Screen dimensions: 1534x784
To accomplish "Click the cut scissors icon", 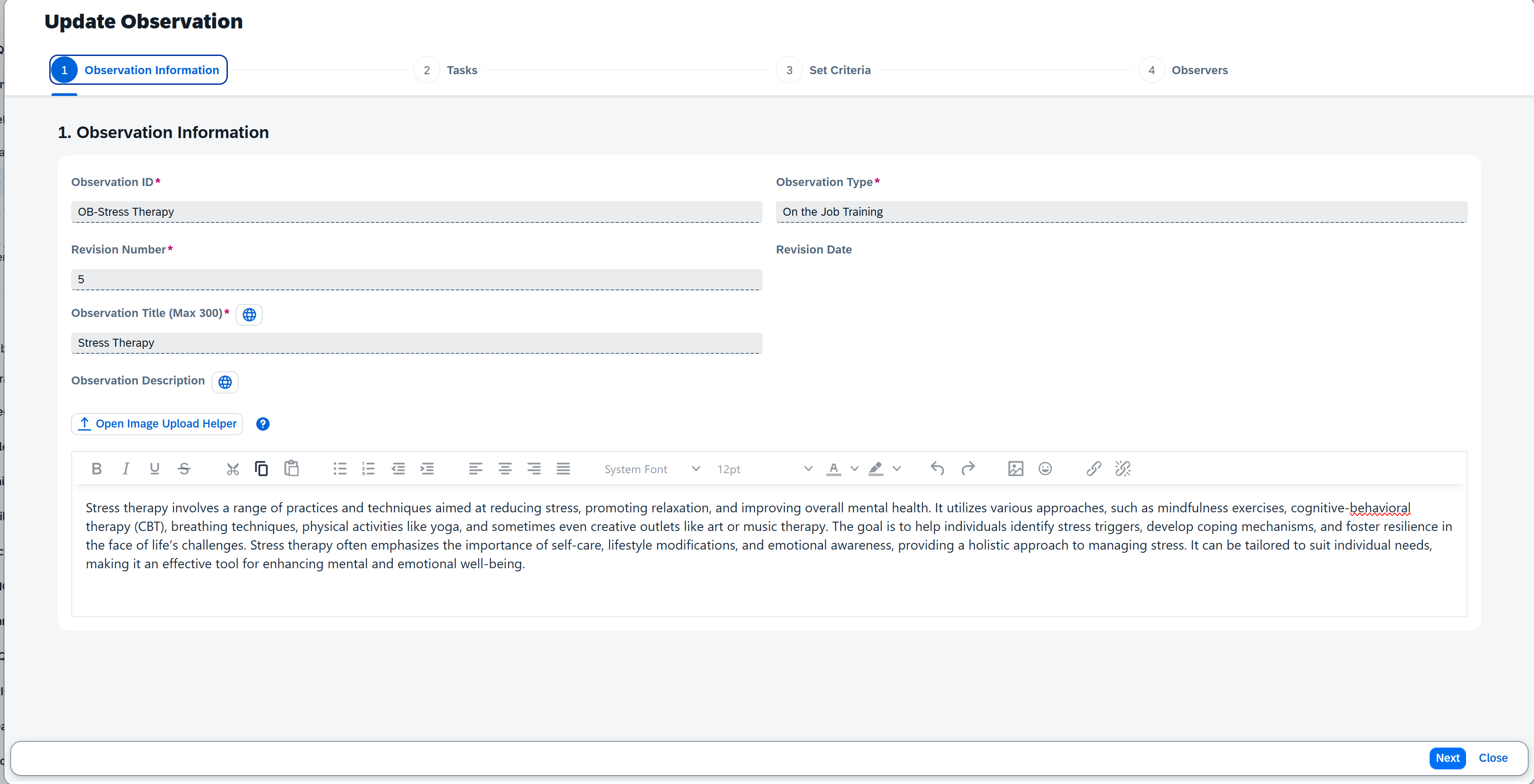I will point(232,469).
